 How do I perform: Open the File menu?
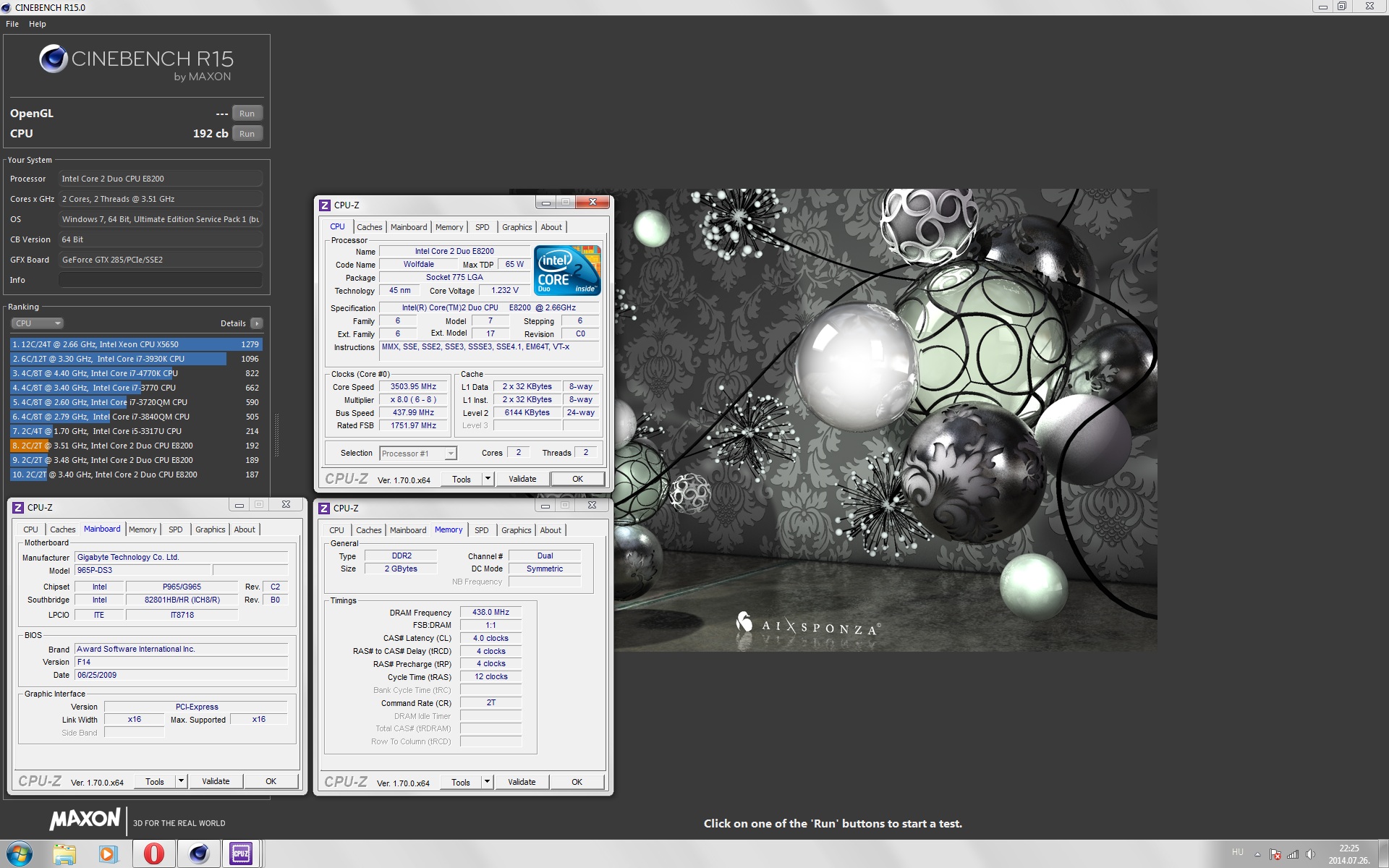(12, 24)
